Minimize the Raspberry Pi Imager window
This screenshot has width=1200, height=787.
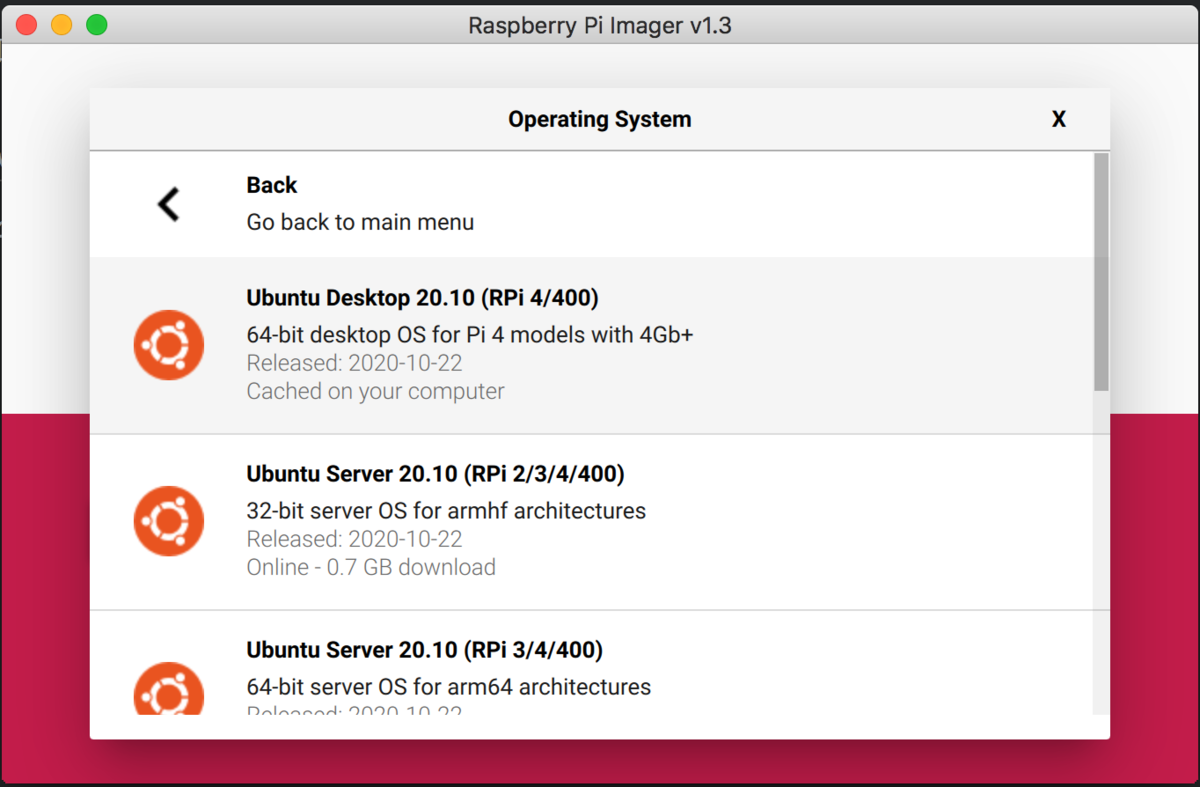62,25
